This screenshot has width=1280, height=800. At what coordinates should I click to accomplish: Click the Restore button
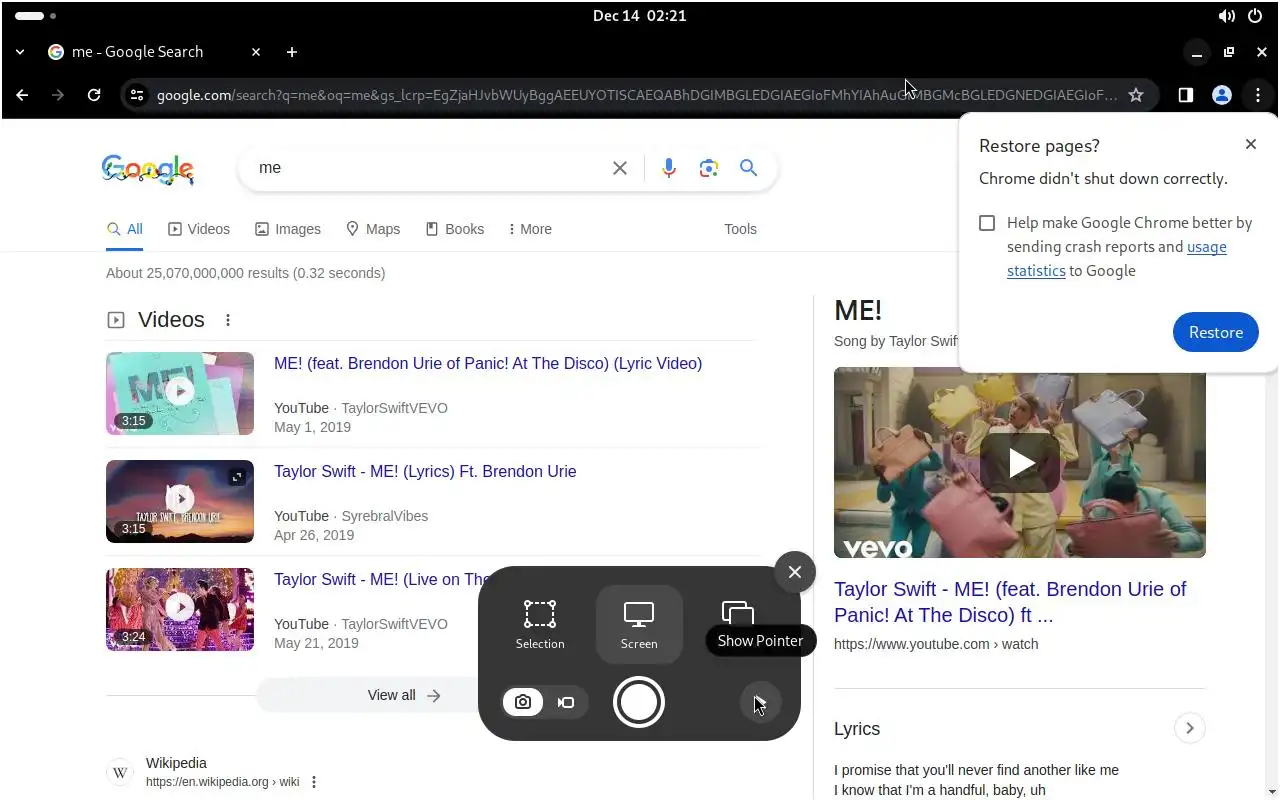pyautogui.click(x=1216, y=332)
